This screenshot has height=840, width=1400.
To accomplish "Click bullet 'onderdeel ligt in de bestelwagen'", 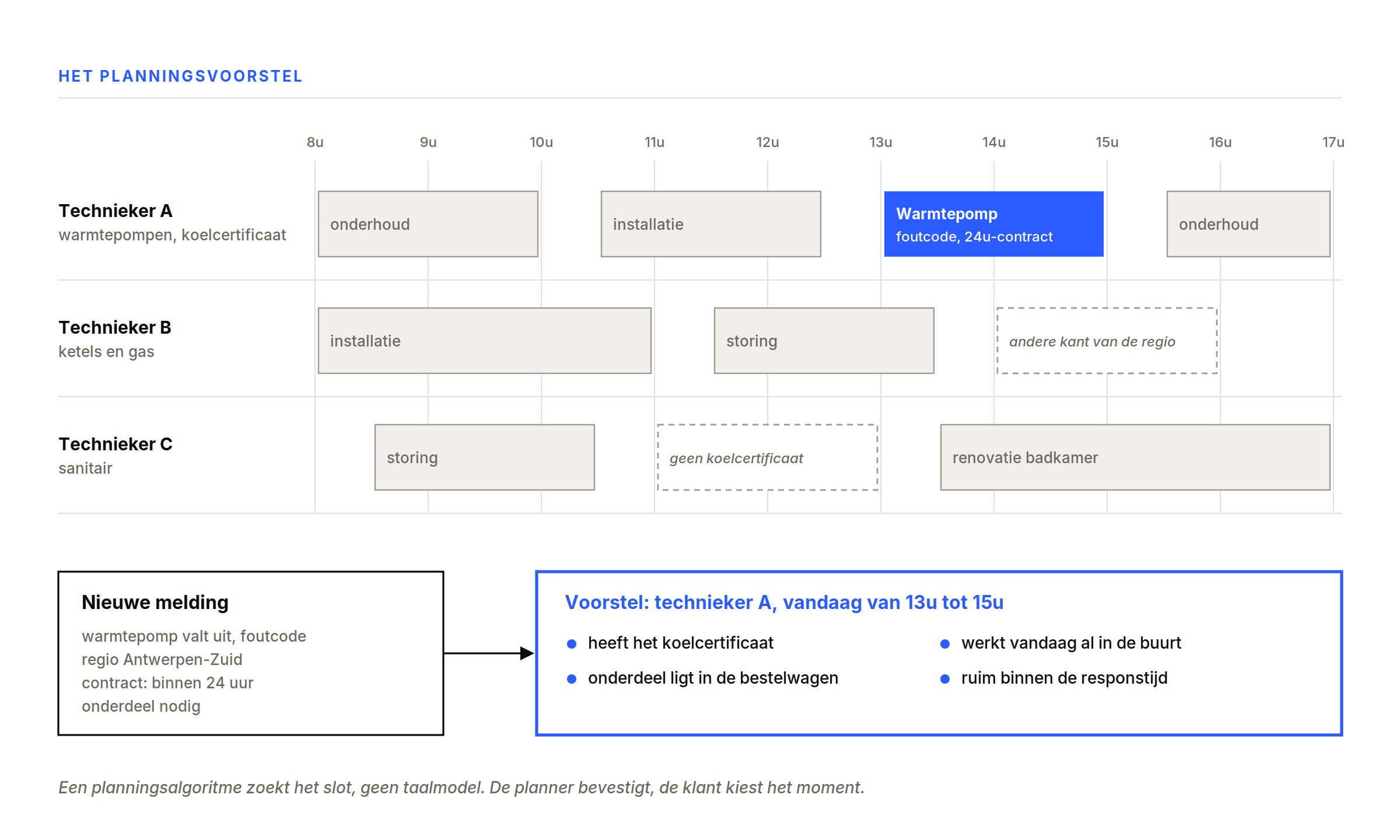I will pos(713,678).
